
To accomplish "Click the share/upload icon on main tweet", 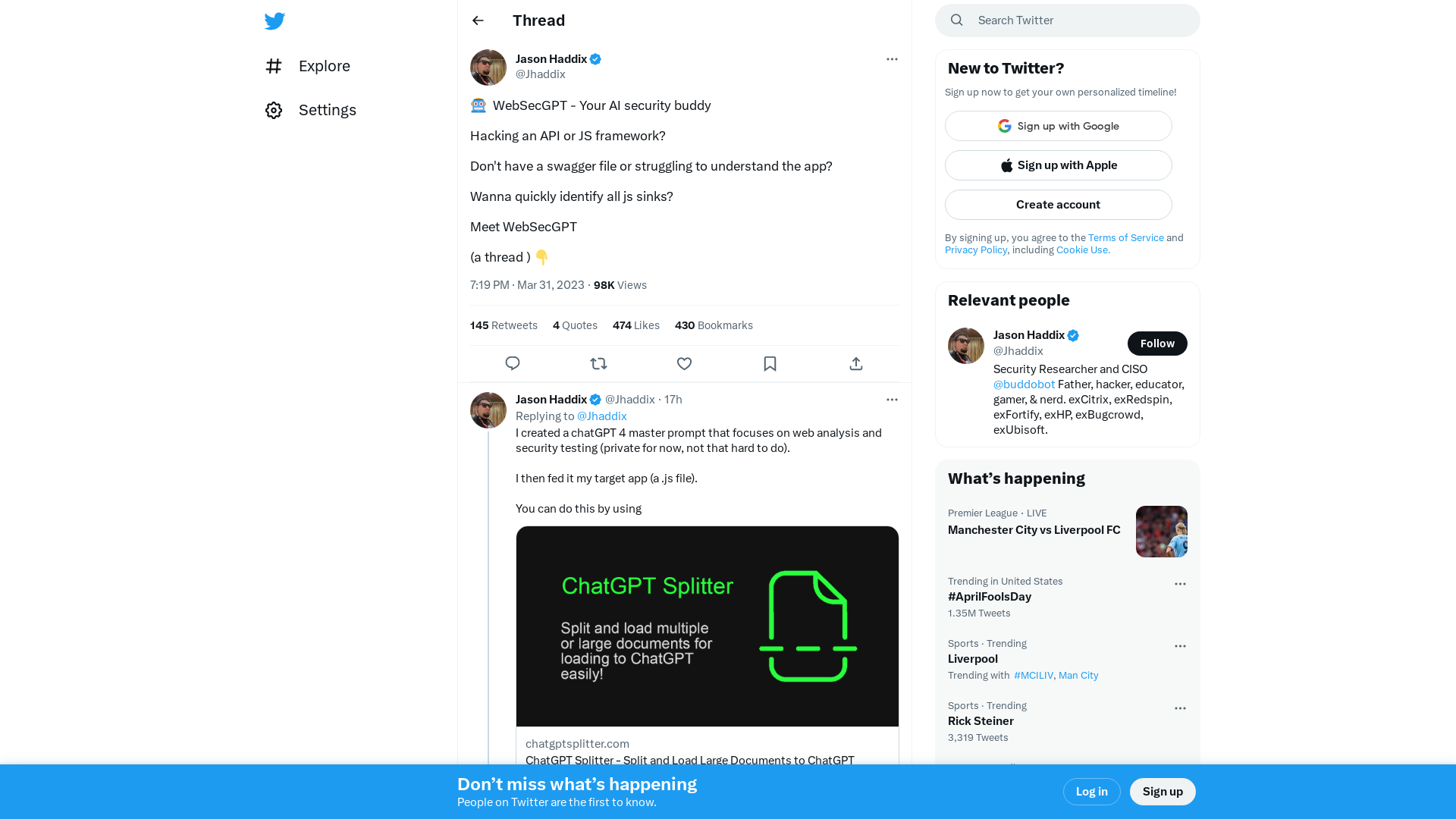I will point(856,363).
